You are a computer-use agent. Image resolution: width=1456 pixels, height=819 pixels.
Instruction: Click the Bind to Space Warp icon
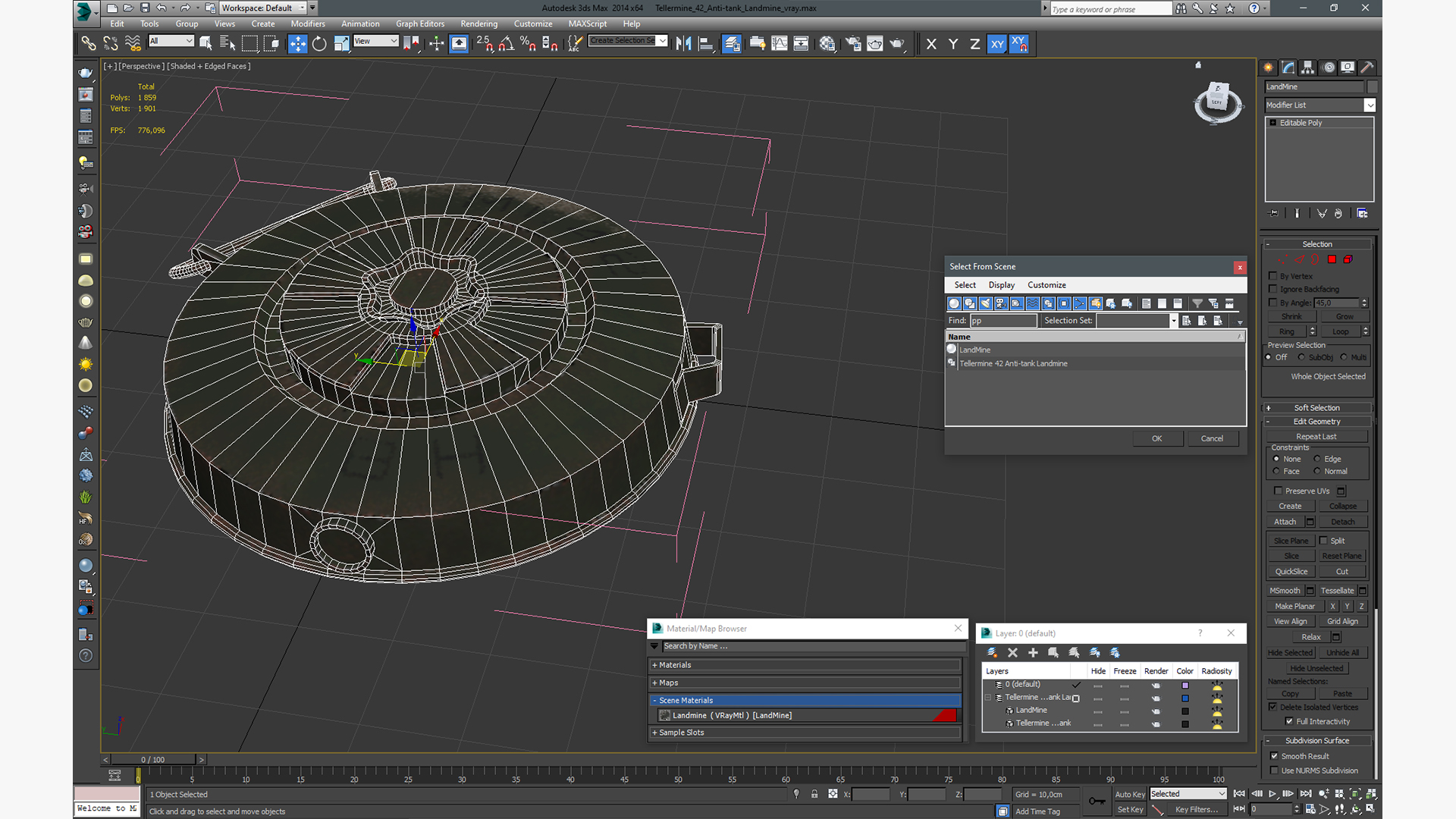[x=133, y=44]
